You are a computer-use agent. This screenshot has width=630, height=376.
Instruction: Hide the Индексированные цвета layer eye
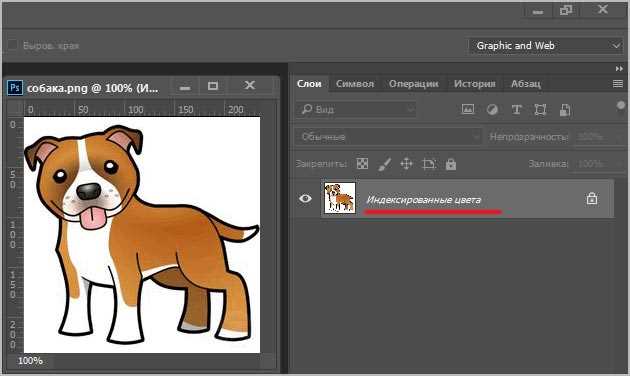click(x=305, y=198)
